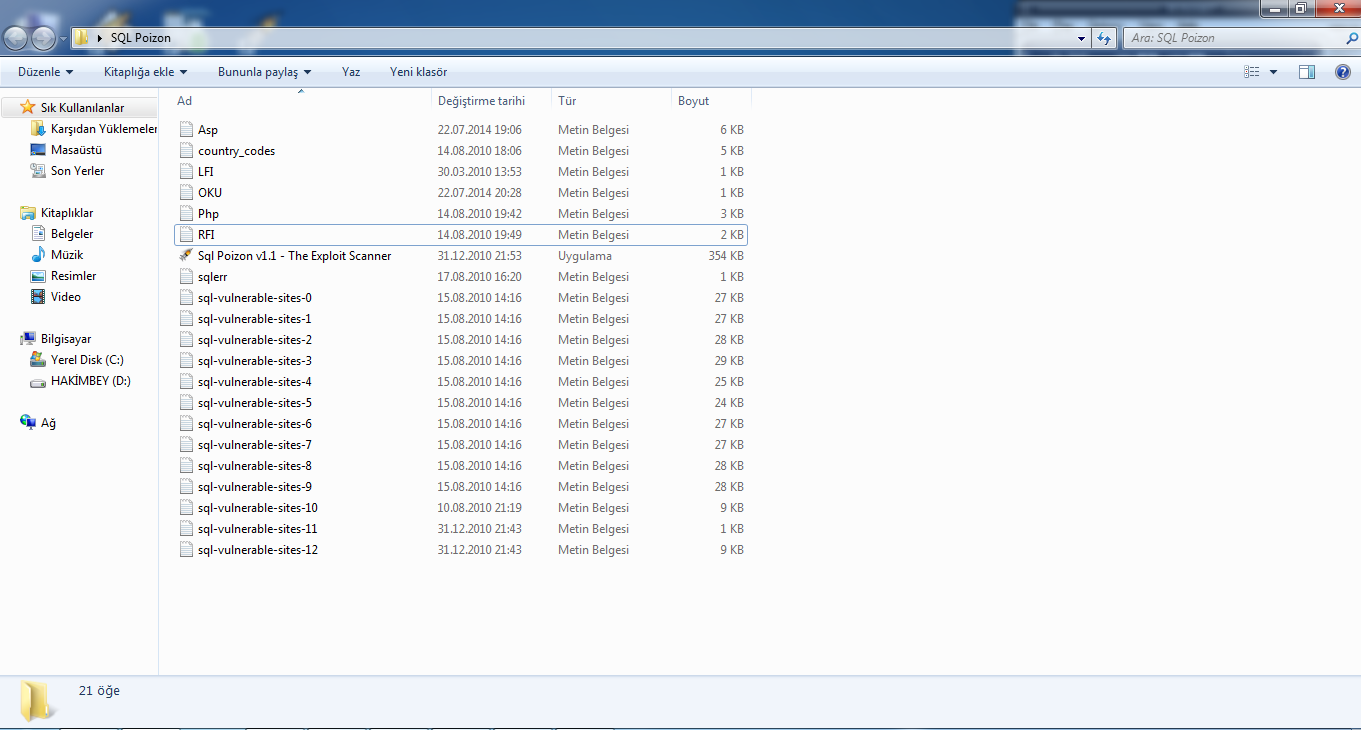Open Son Yerler in the sidebar

tap(77, 171)
